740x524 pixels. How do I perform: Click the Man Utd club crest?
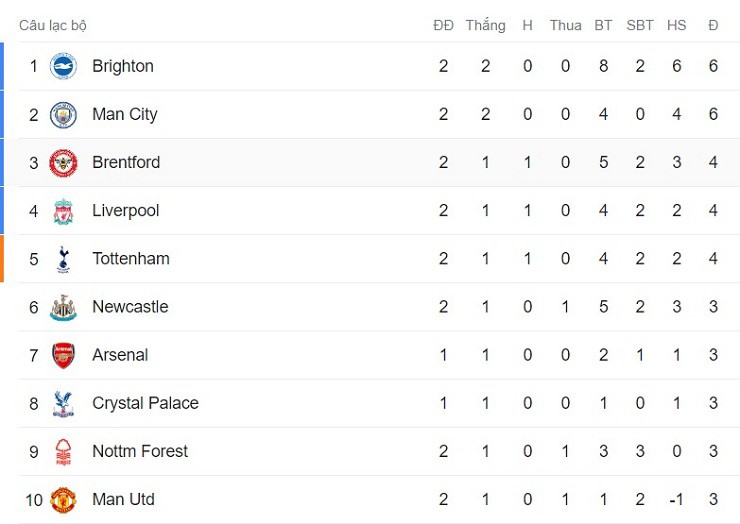coord(63,499)
